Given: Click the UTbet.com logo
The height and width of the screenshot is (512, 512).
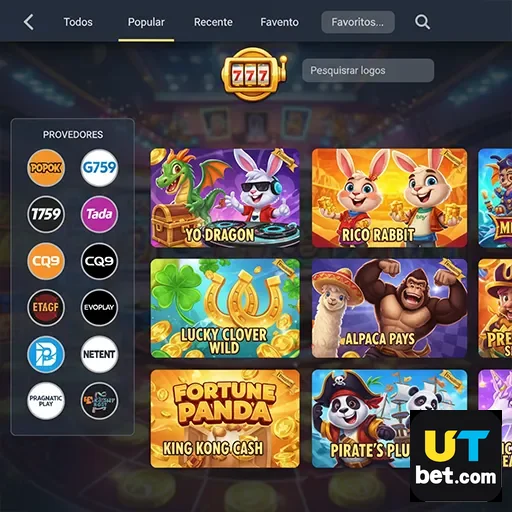Looking at the screenshot, I should click(456, 456).
